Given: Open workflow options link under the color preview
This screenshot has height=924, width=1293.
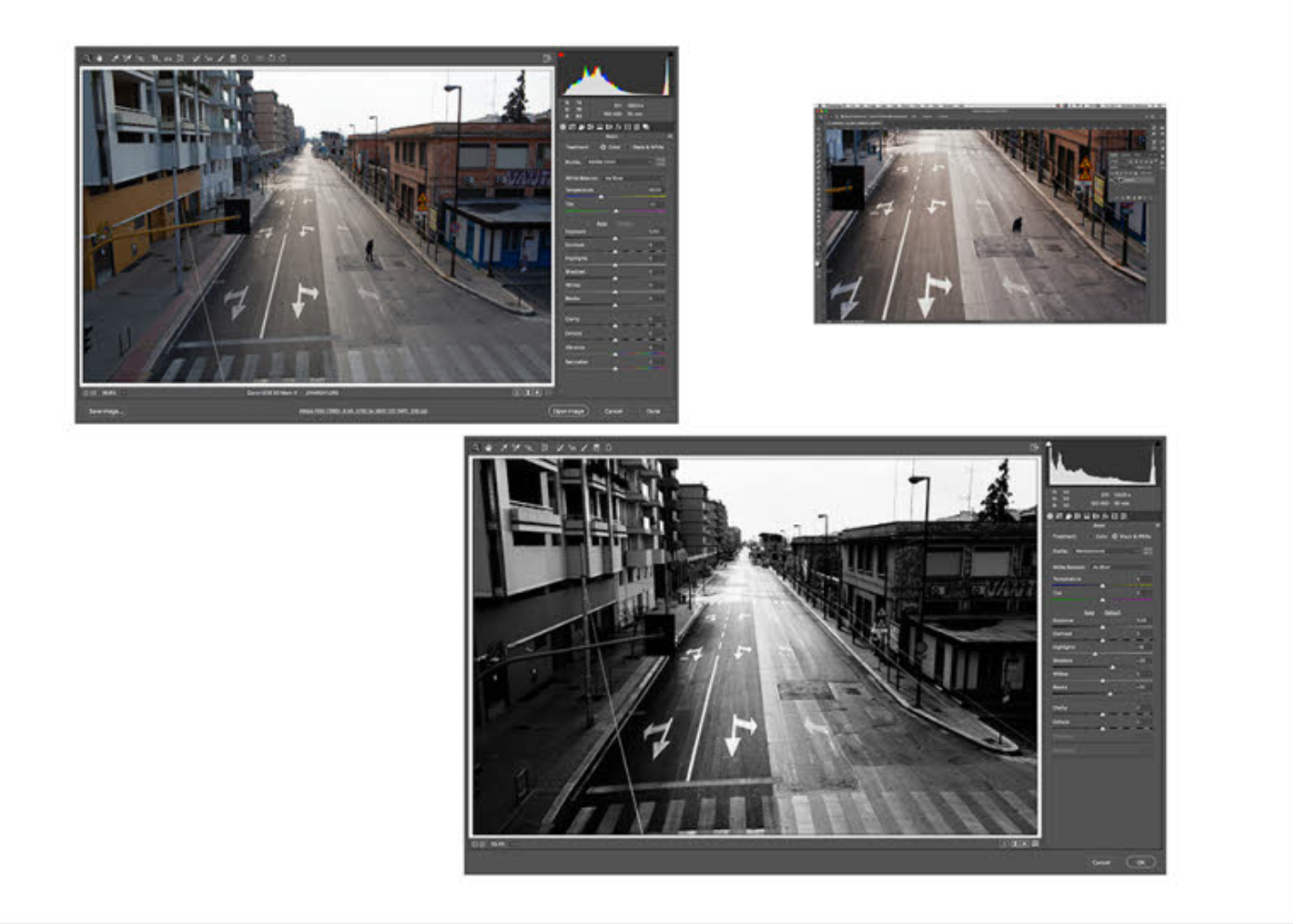Looking at the screenshot, I should [x=363, y=411].
